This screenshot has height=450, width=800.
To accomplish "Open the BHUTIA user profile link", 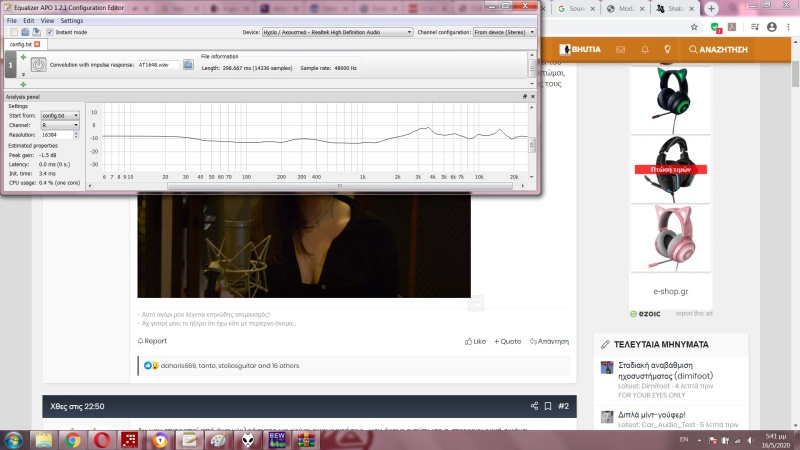I will [x=580, y=49].
